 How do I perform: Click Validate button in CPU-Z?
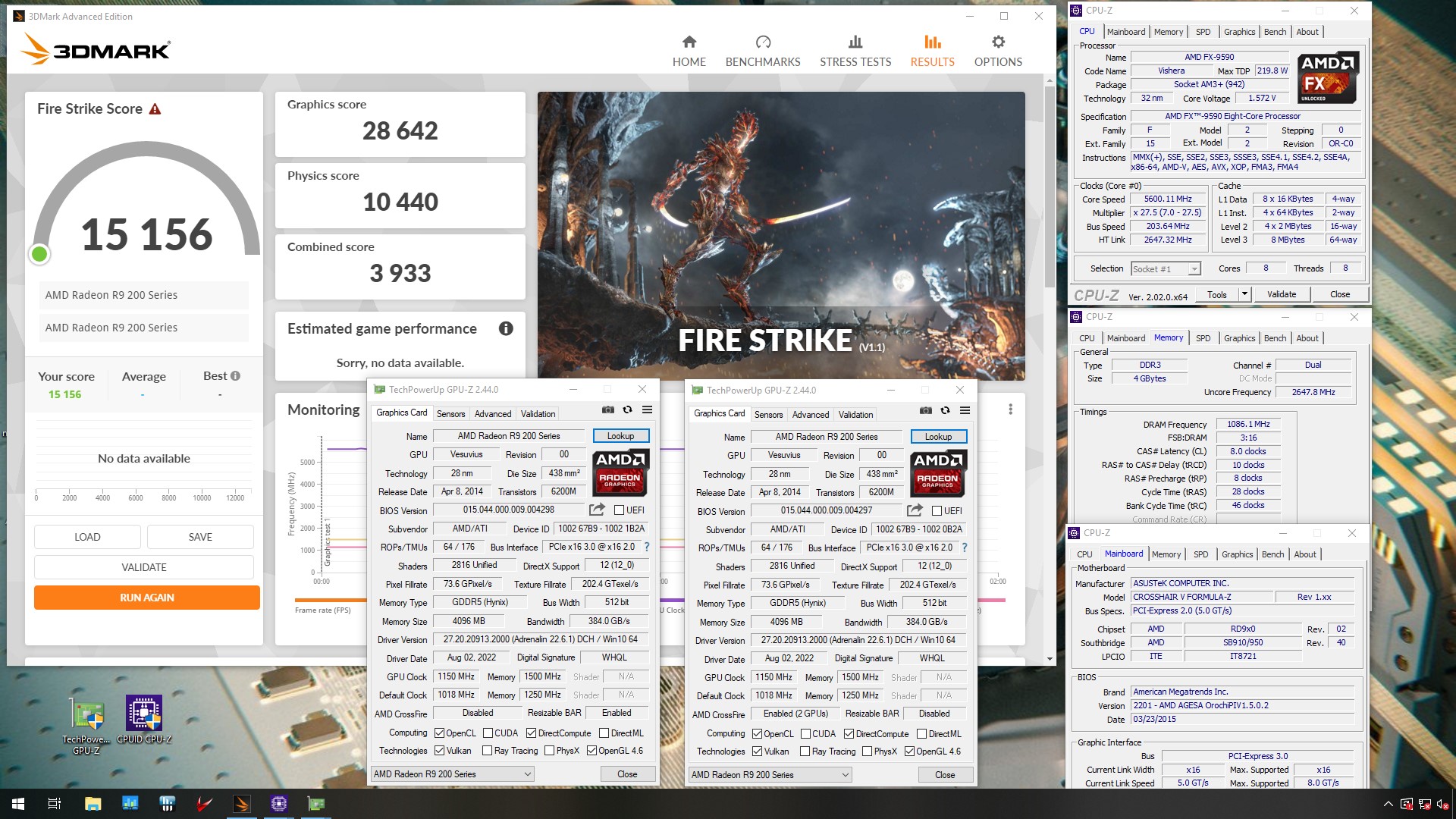1282,294
